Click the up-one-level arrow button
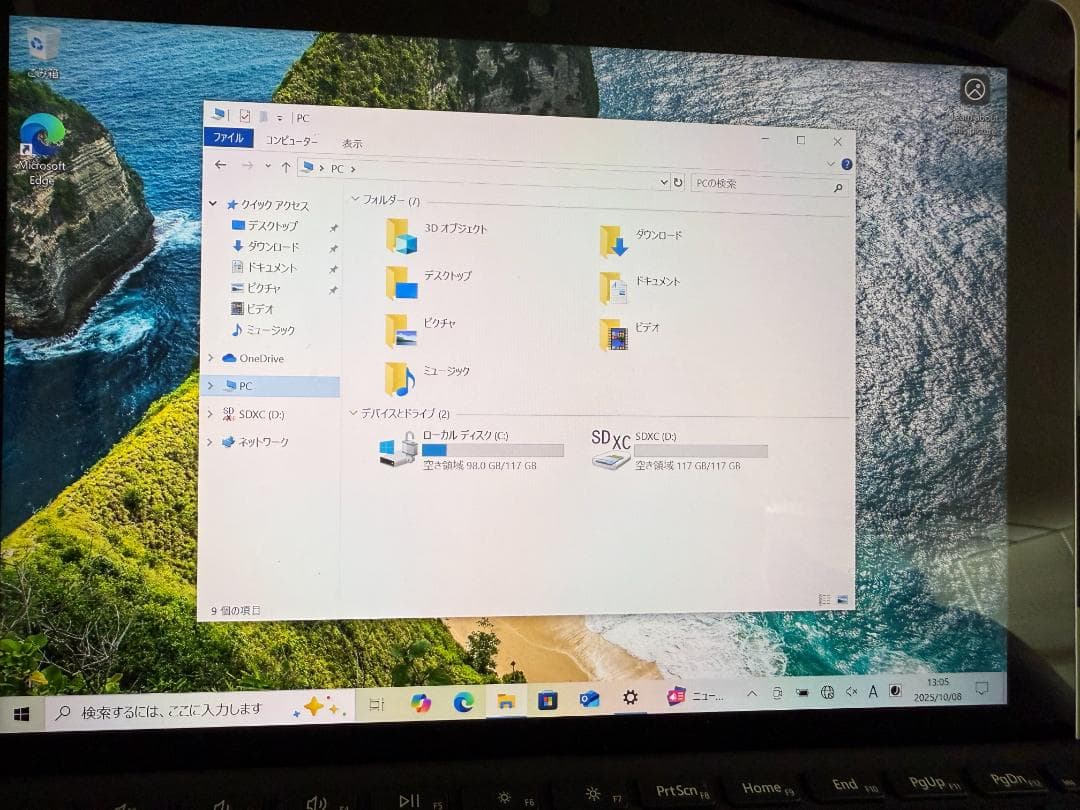Viewport: 1080px width, 810px height. pos(286,167)
